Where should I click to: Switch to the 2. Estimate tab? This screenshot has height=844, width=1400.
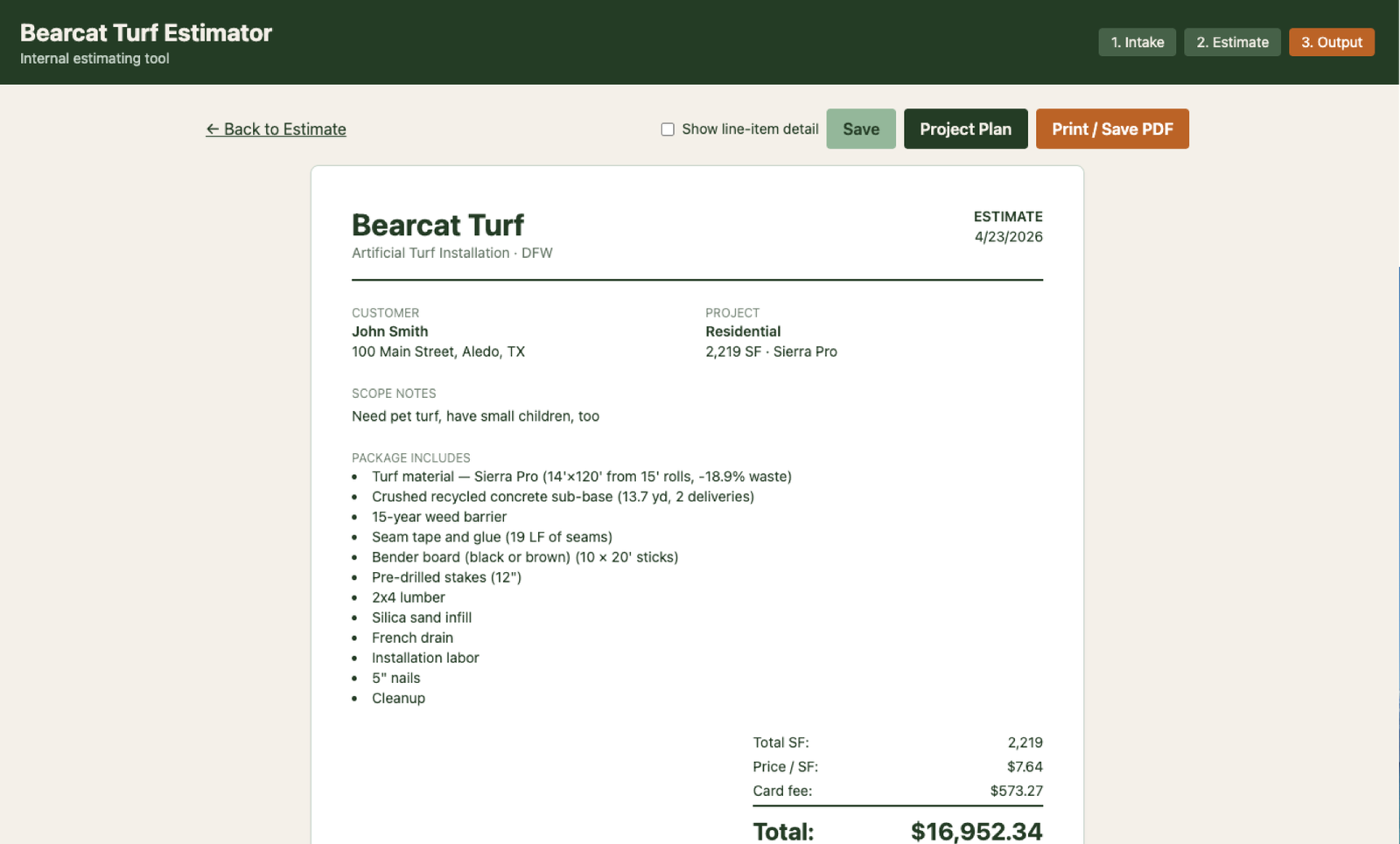click(x=1232, y=41)
